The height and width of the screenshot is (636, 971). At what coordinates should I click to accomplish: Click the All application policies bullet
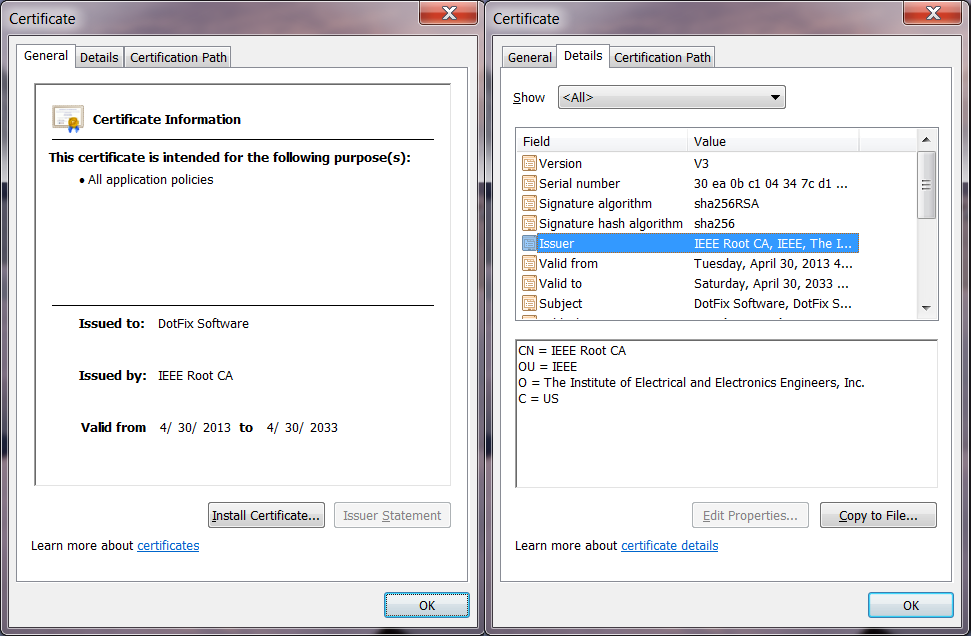point(146,180)
